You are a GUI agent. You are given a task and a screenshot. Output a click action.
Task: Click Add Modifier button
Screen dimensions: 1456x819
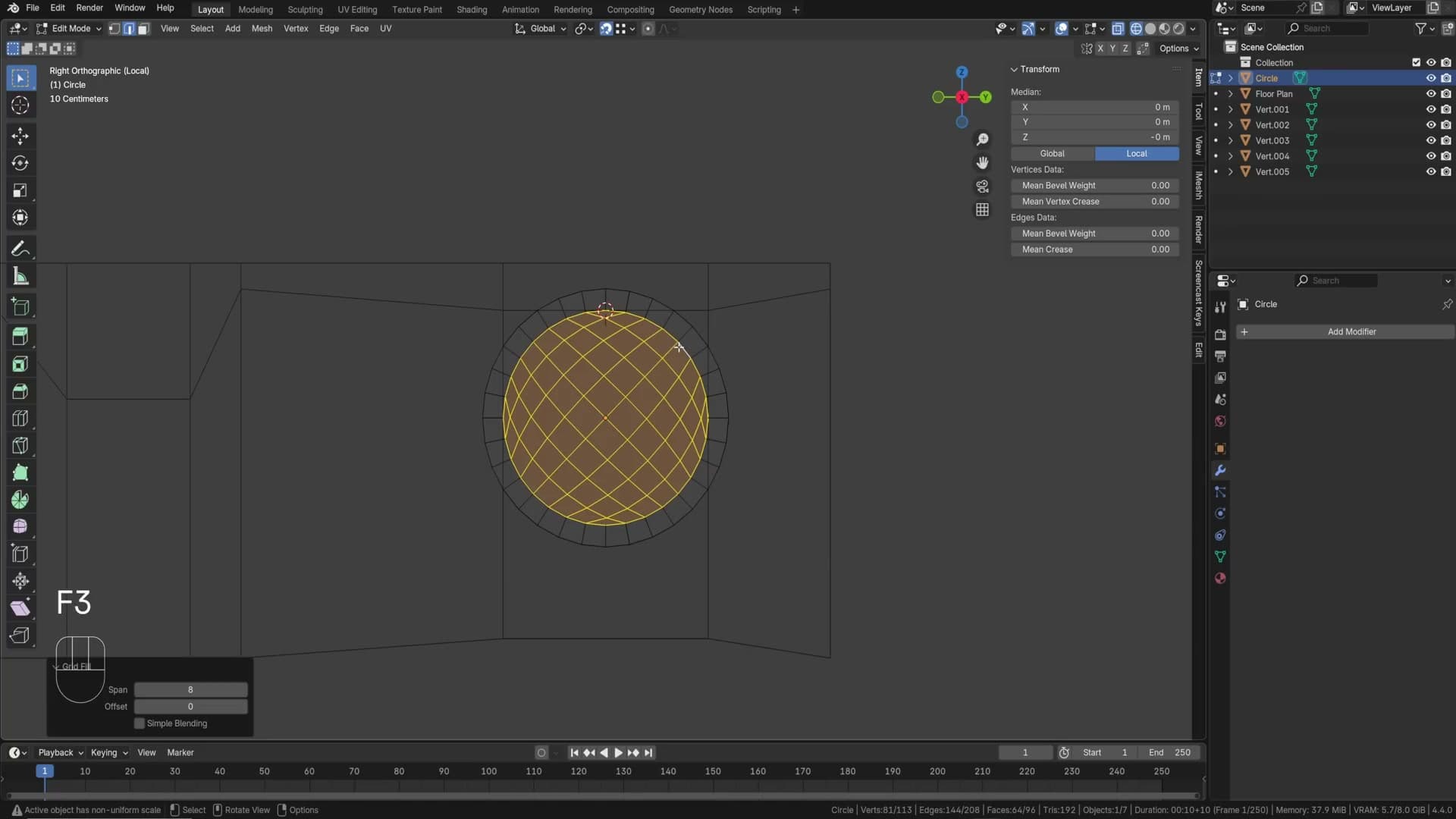[x=1345, y=332]
